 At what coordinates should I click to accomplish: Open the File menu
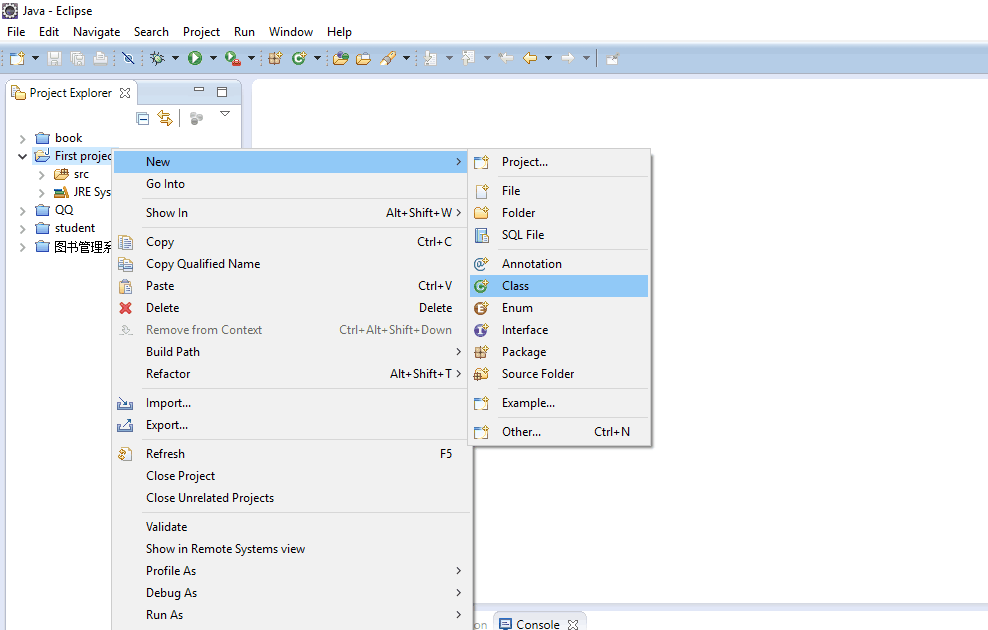[16, 32]
